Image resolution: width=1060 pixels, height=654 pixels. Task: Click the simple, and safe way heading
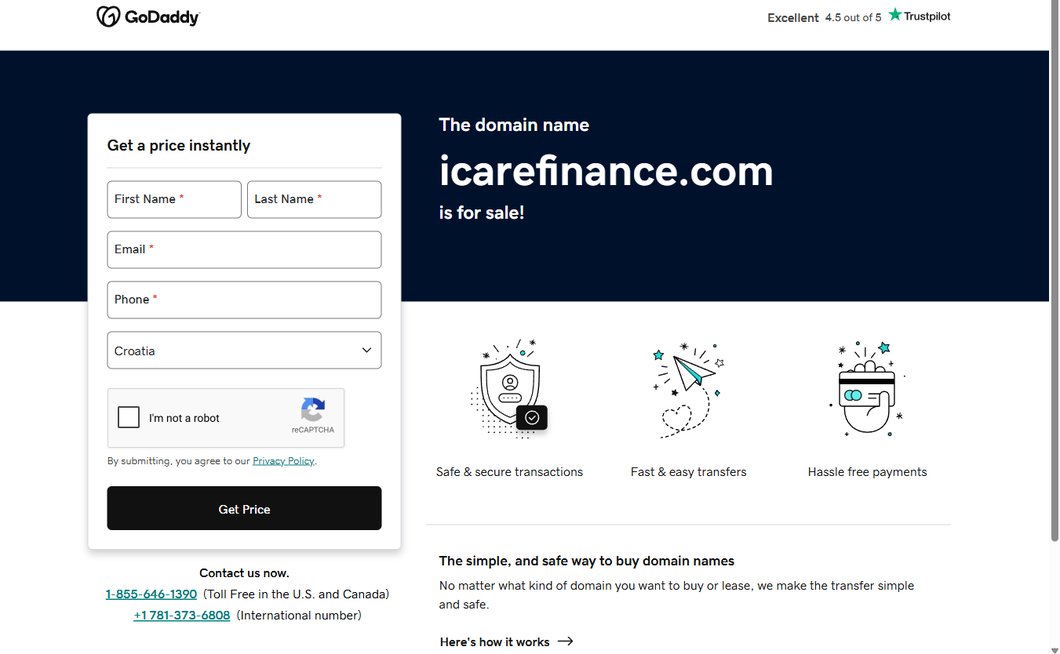(586, 561)
